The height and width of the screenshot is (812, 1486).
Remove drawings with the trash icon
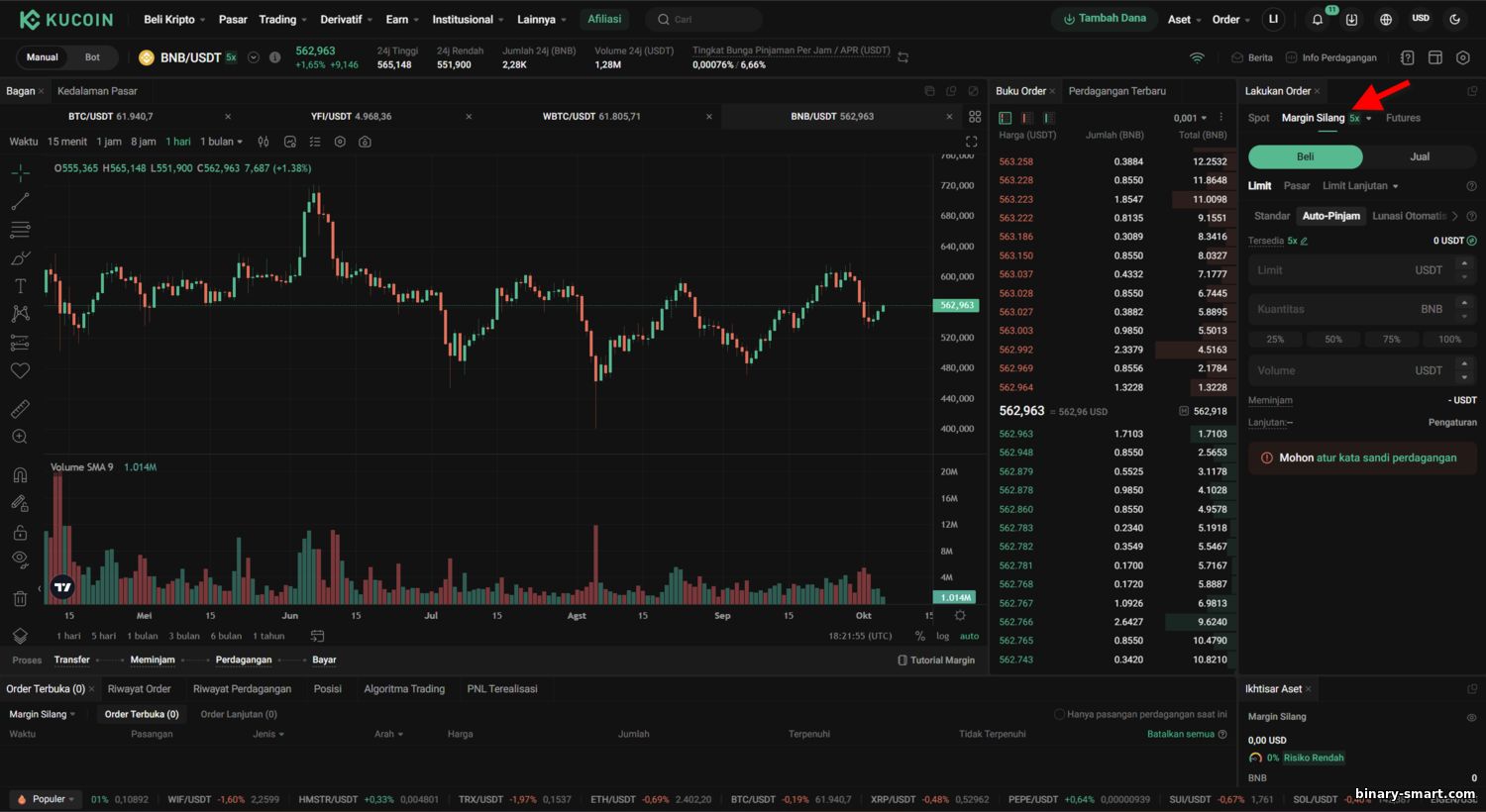pyautogui.click(x=20, y=598)
